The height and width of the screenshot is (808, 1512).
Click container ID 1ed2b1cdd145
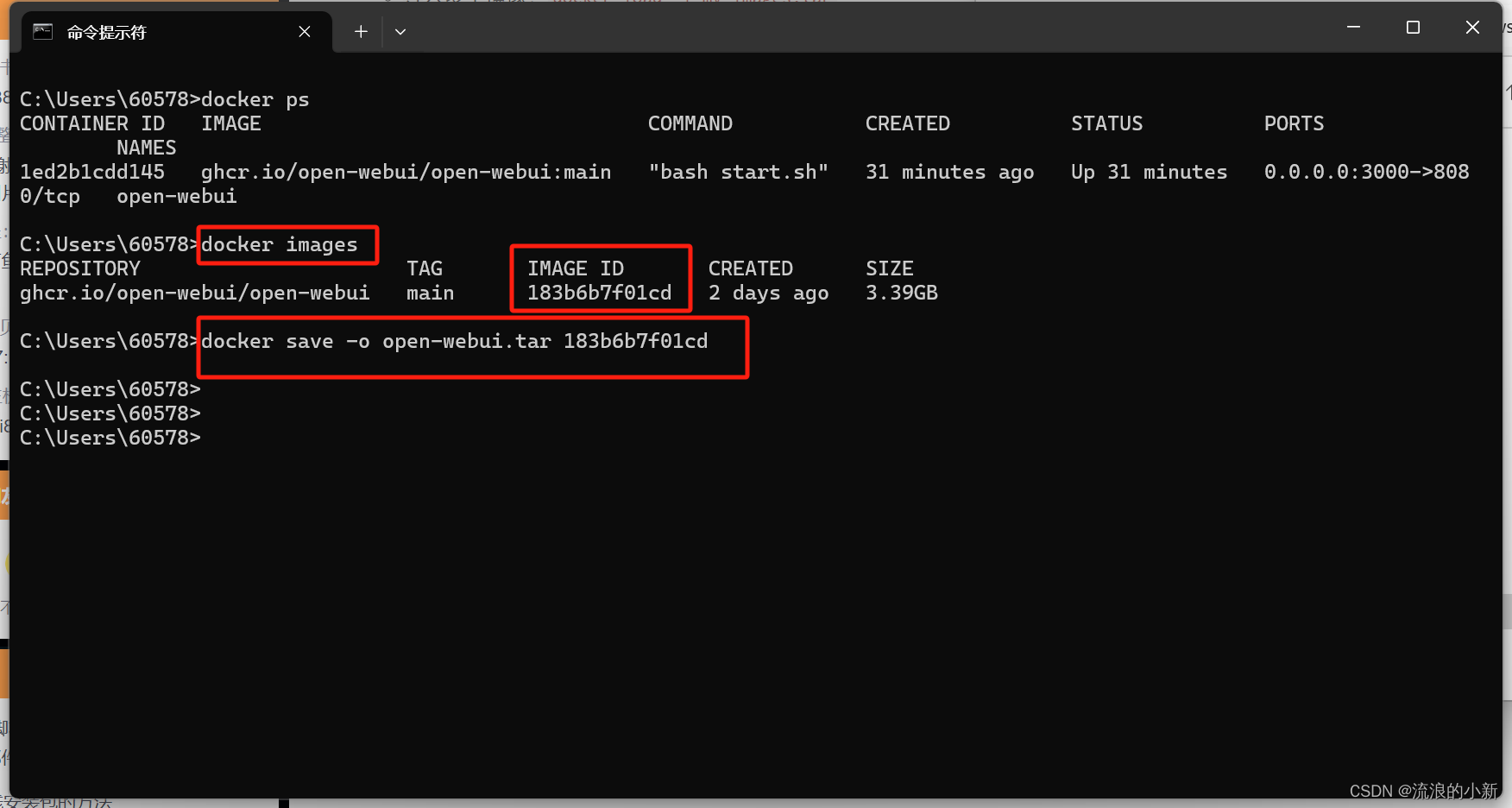[x=92, y=173]
